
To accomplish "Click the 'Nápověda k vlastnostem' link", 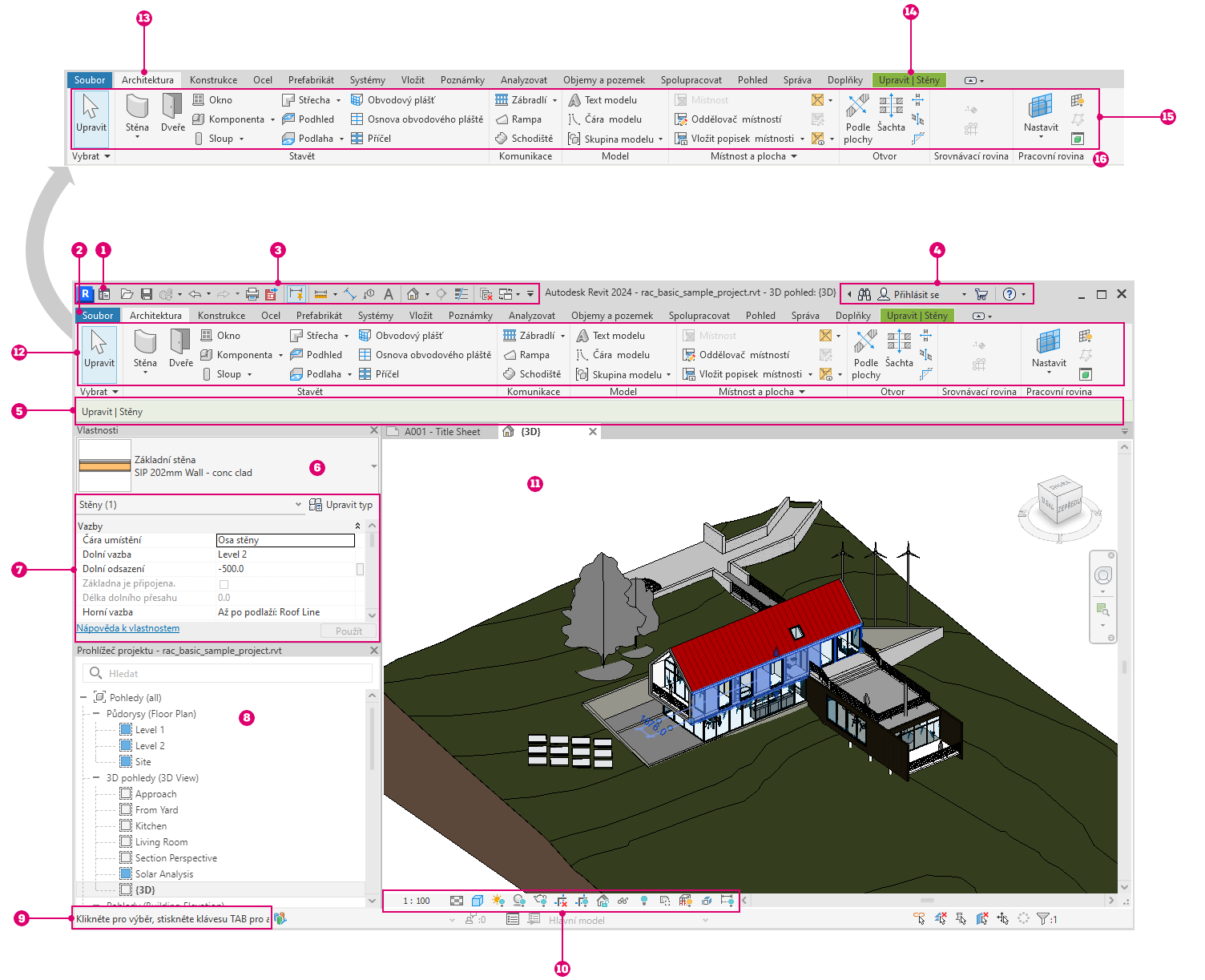I will 128,628.
